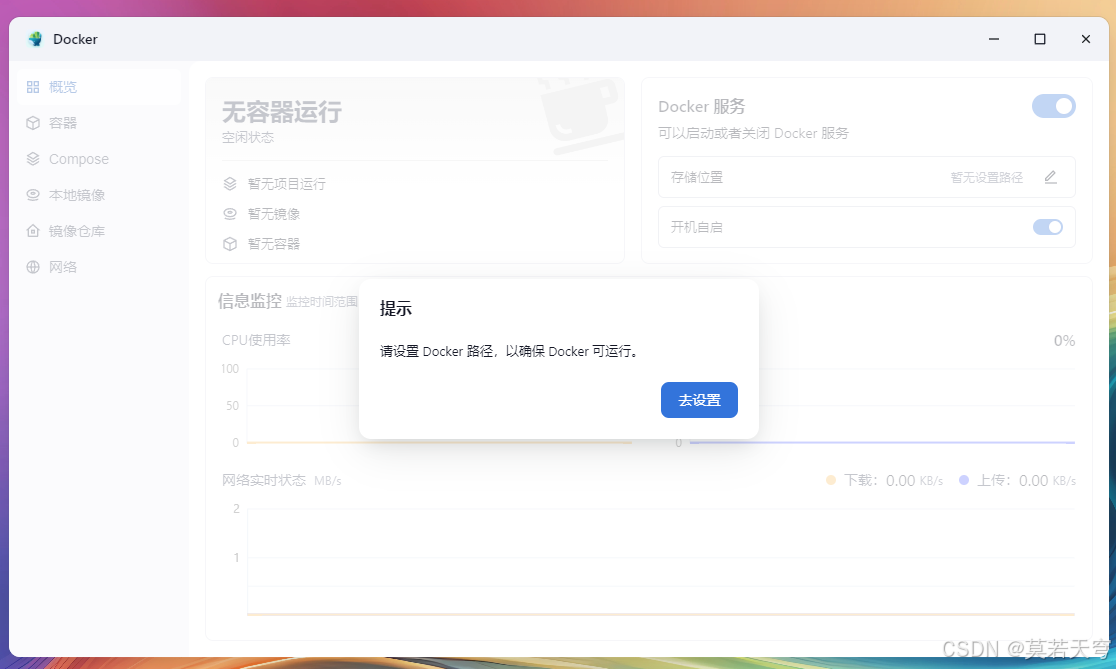
Task: Click the 信息监控 heading
Action: [250, 301]
